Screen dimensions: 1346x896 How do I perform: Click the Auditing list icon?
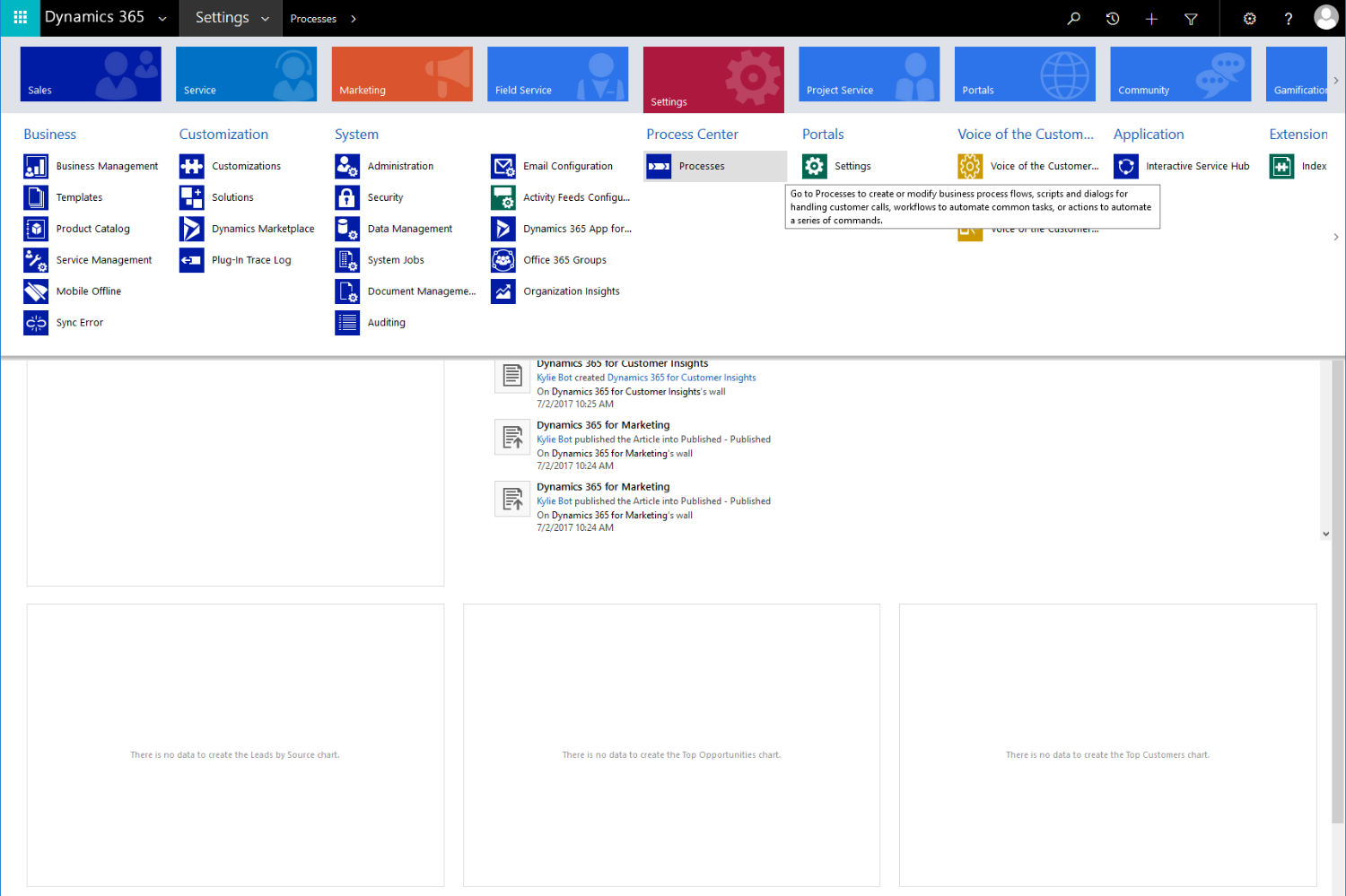347,323
